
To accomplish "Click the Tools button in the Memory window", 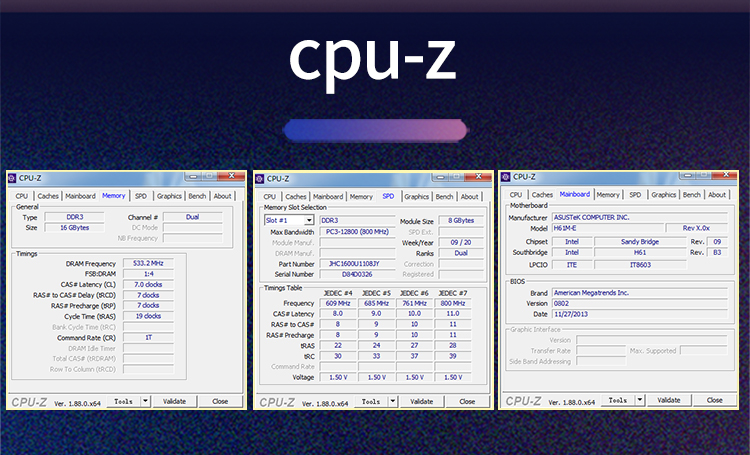I will coord(123,401).
